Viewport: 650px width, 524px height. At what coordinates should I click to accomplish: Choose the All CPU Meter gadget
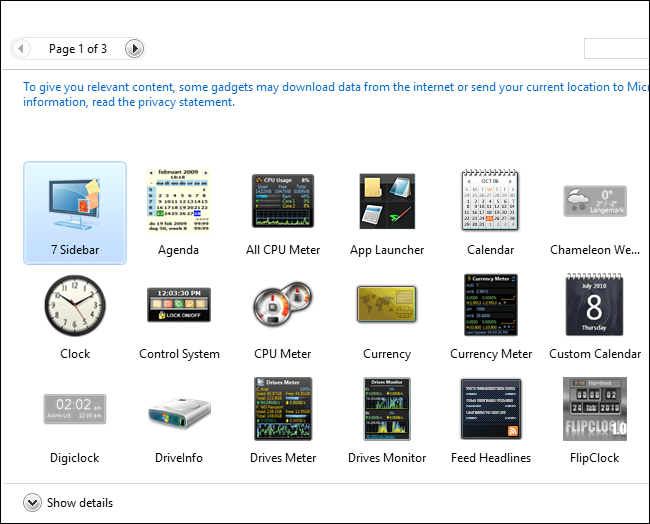283,202
